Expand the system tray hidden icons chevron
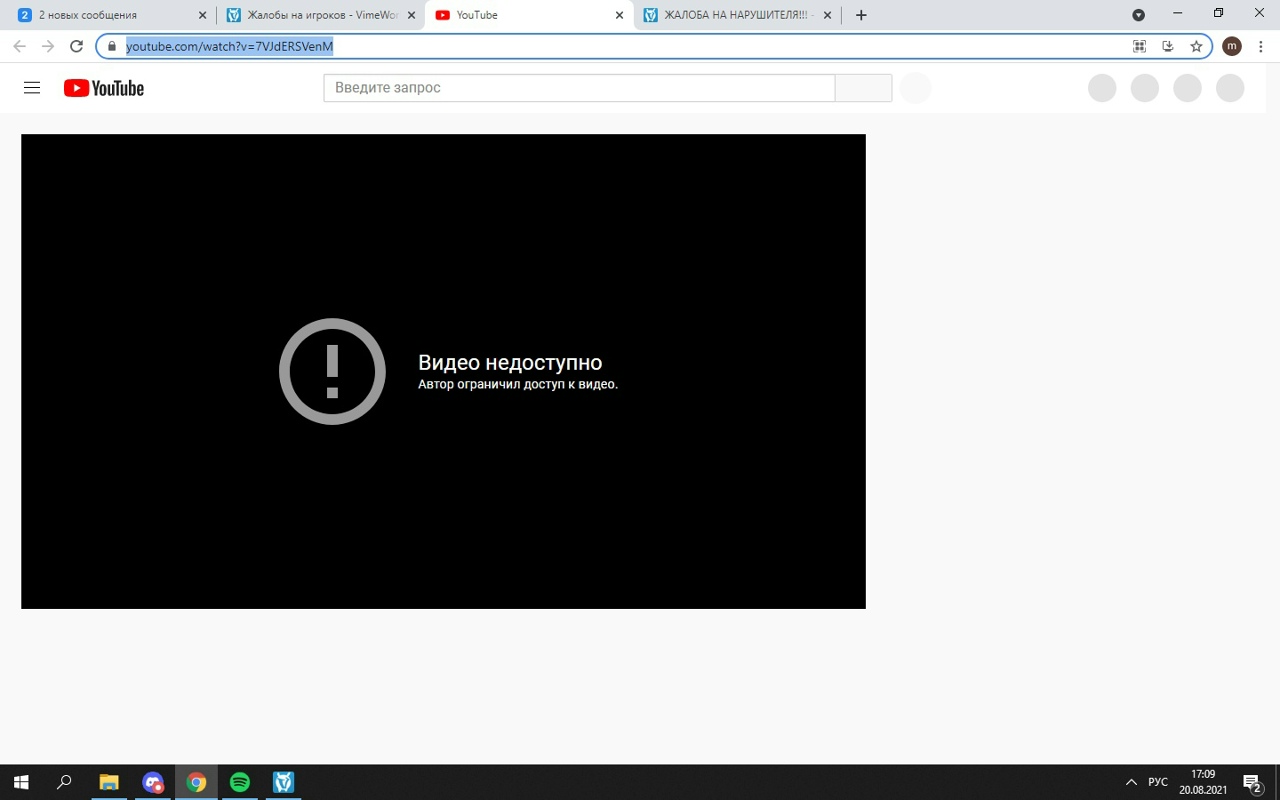 click(x=1131, y=782)
